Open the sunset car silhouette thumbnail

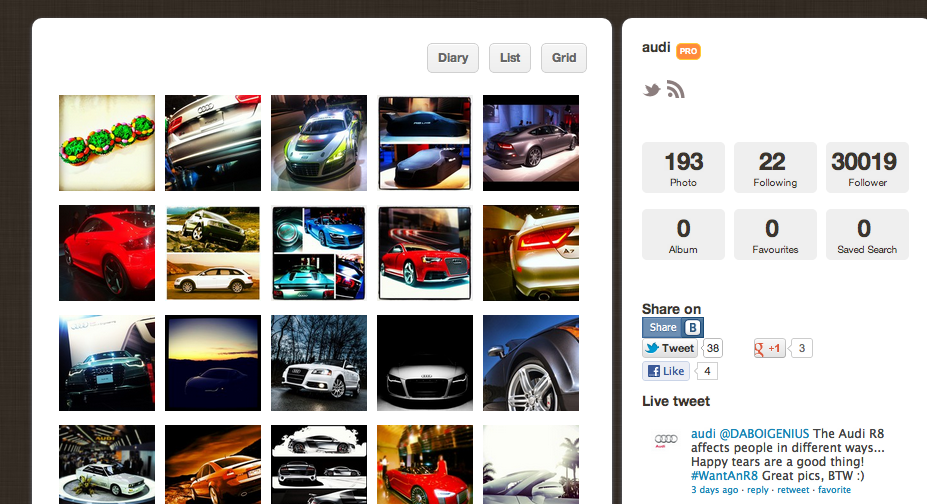click(x=213, y=363)
